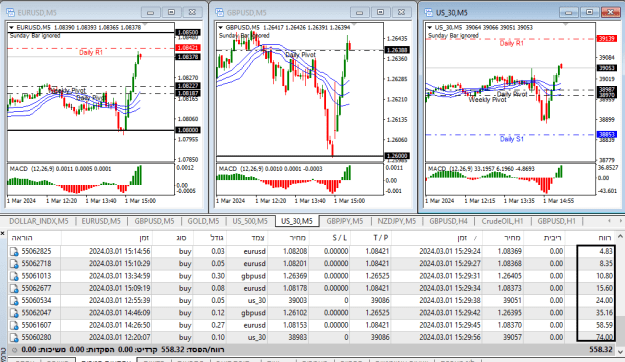625x362 pixels.
Task: Click the order icon for ticket 55061013
Action: [x=14, y=276]
